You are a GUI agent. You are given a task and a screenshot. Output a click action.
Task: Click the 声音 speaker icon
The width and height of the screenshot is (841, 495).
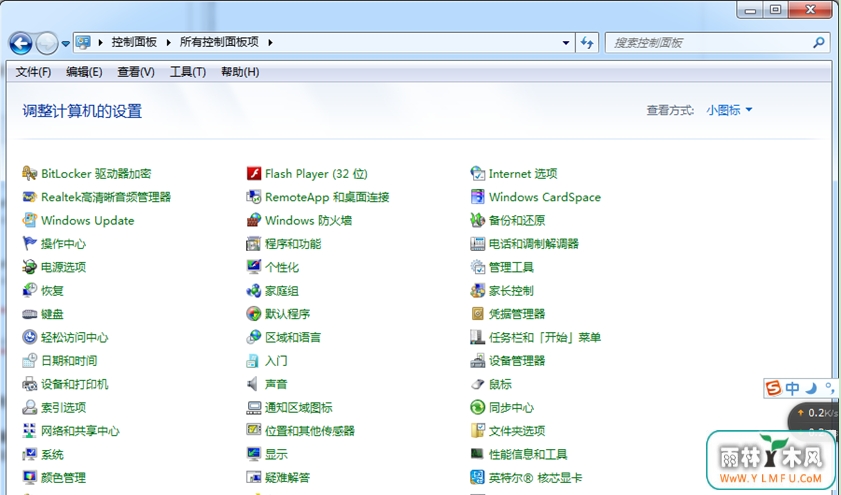click(x=252, y=384)
